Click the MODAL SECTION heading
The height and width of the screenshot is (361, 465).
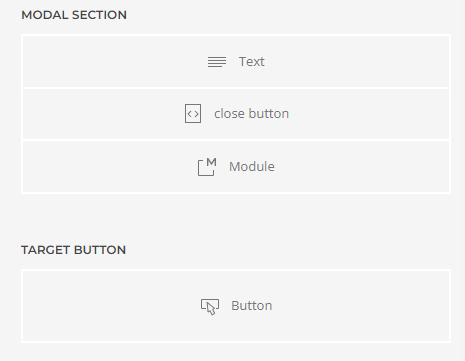[74, 15]
